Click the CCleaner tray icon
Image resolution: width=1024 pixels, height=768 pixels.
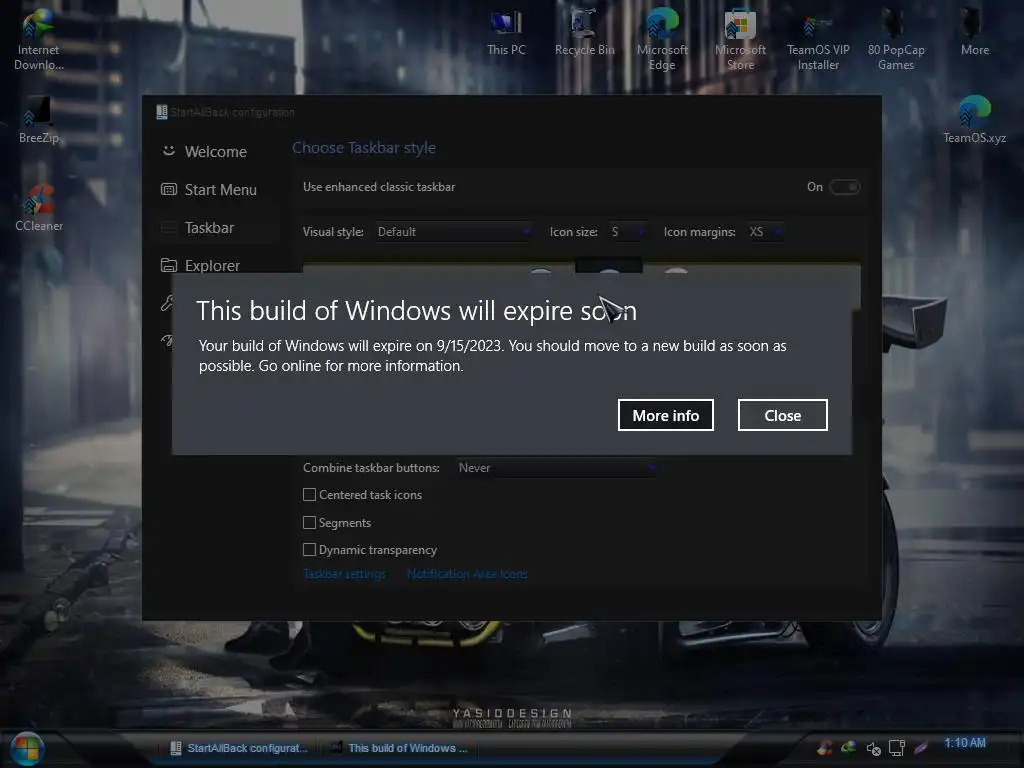825,748
